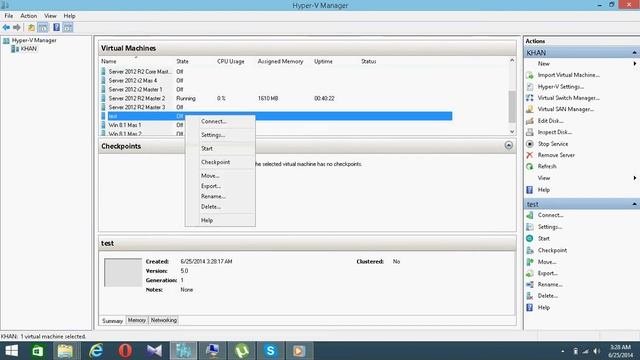Open the File menu
The image size is (640, 360).
click(x=9, y=16)
